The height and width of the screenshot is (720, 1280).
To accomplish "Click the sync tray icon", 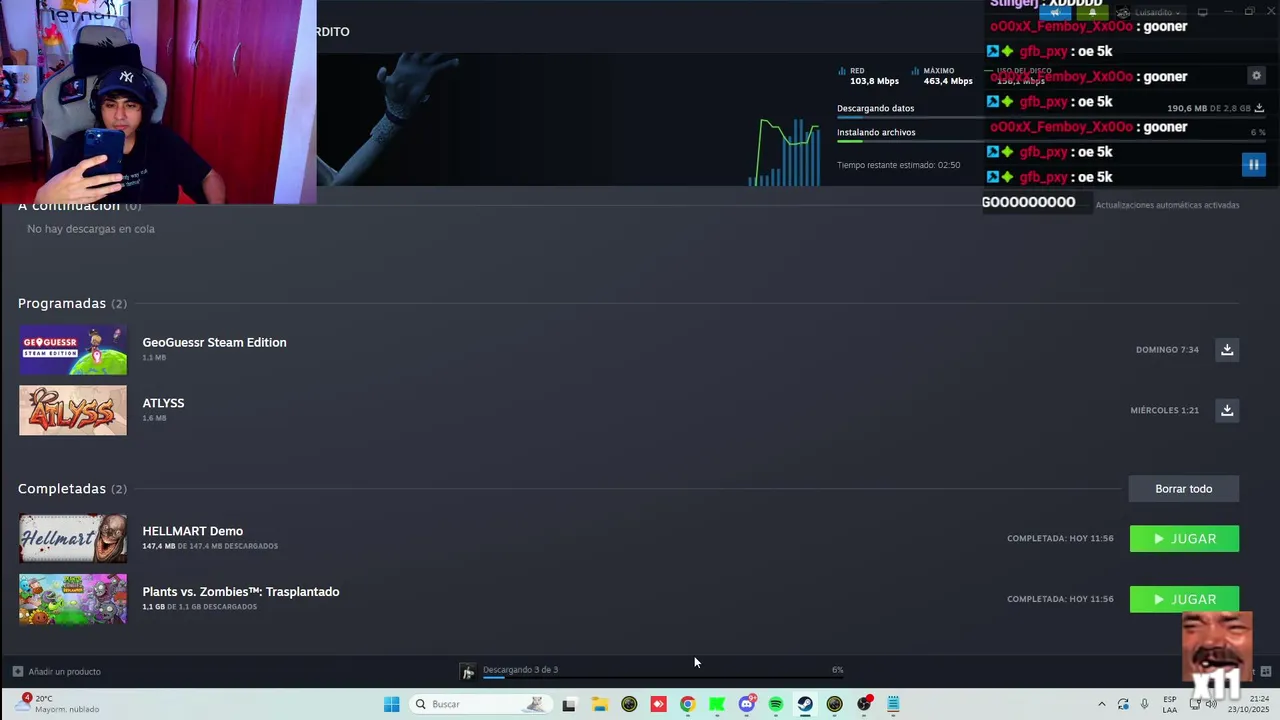I will (1123, 704).
